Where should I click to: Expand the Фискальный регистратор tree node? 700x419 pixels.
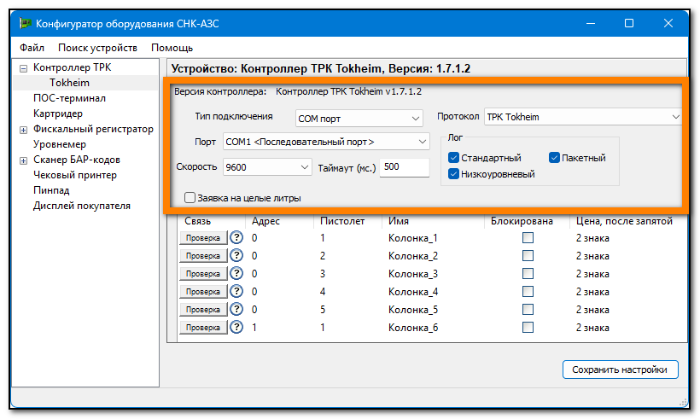[x=23, y=130]
